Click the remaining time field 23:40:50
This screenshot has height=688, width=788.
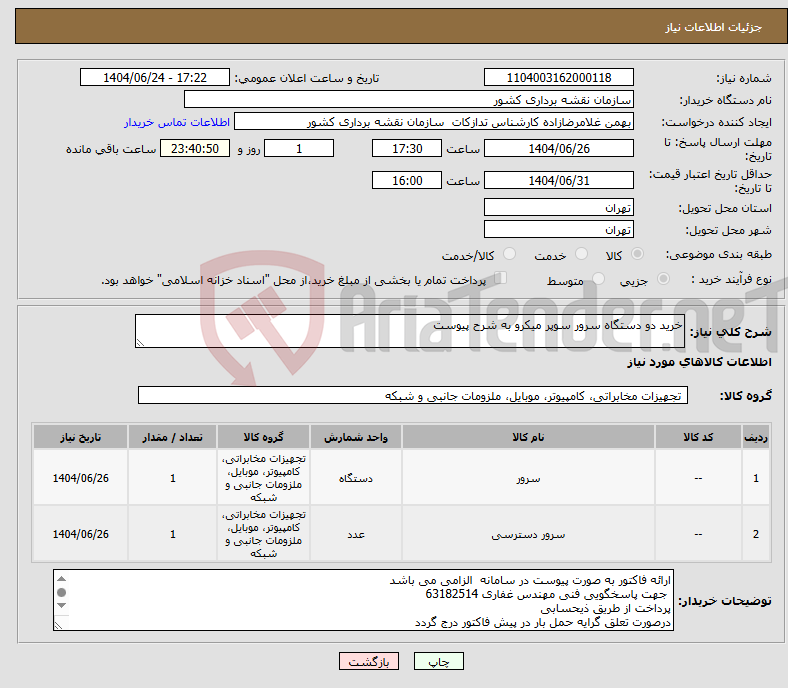[x=195, y=149]
